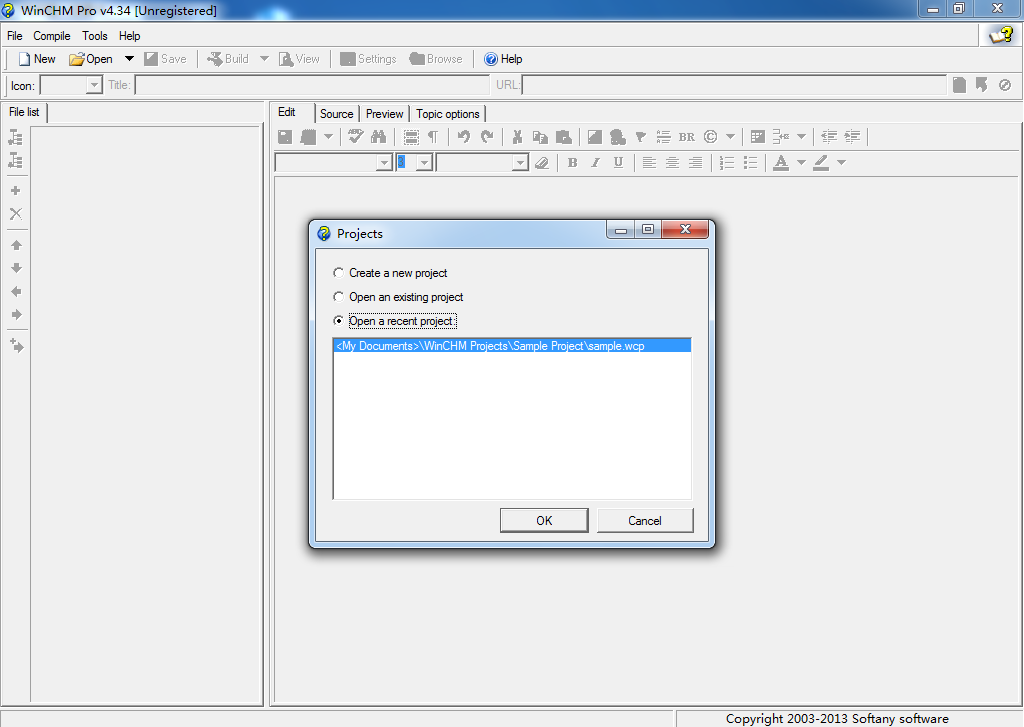1024x727 pixels.
Task: Click the select all icon in editor toolbar
Action: click(x=411, y=137)
